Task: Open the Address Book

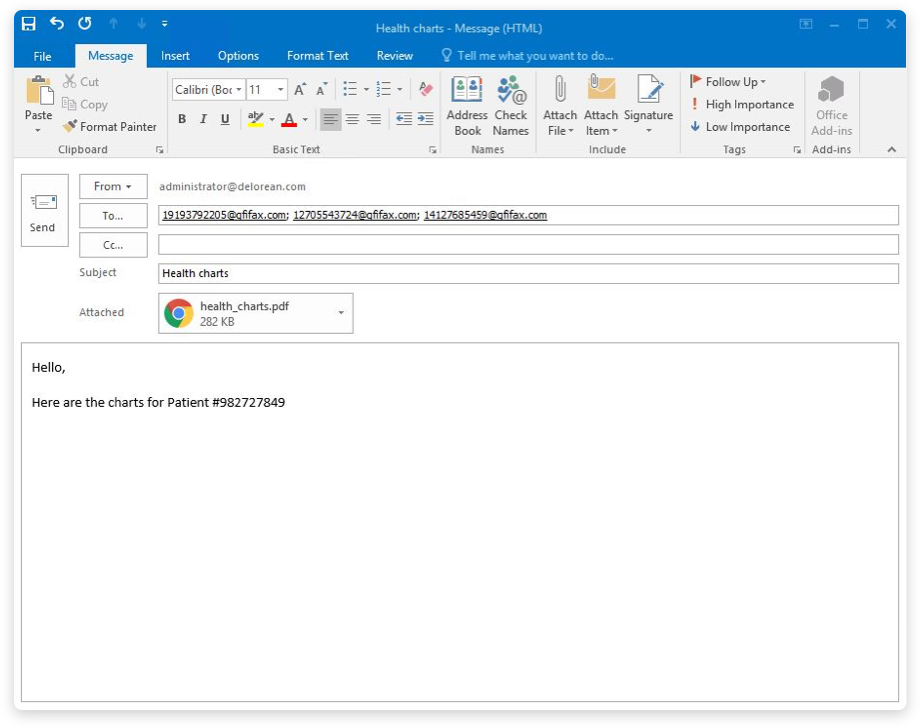Action: click(x=467, y=106)
